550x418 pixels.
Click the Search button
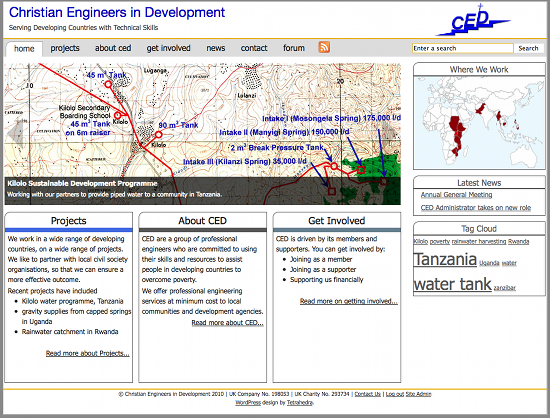(x=528, y=48)
